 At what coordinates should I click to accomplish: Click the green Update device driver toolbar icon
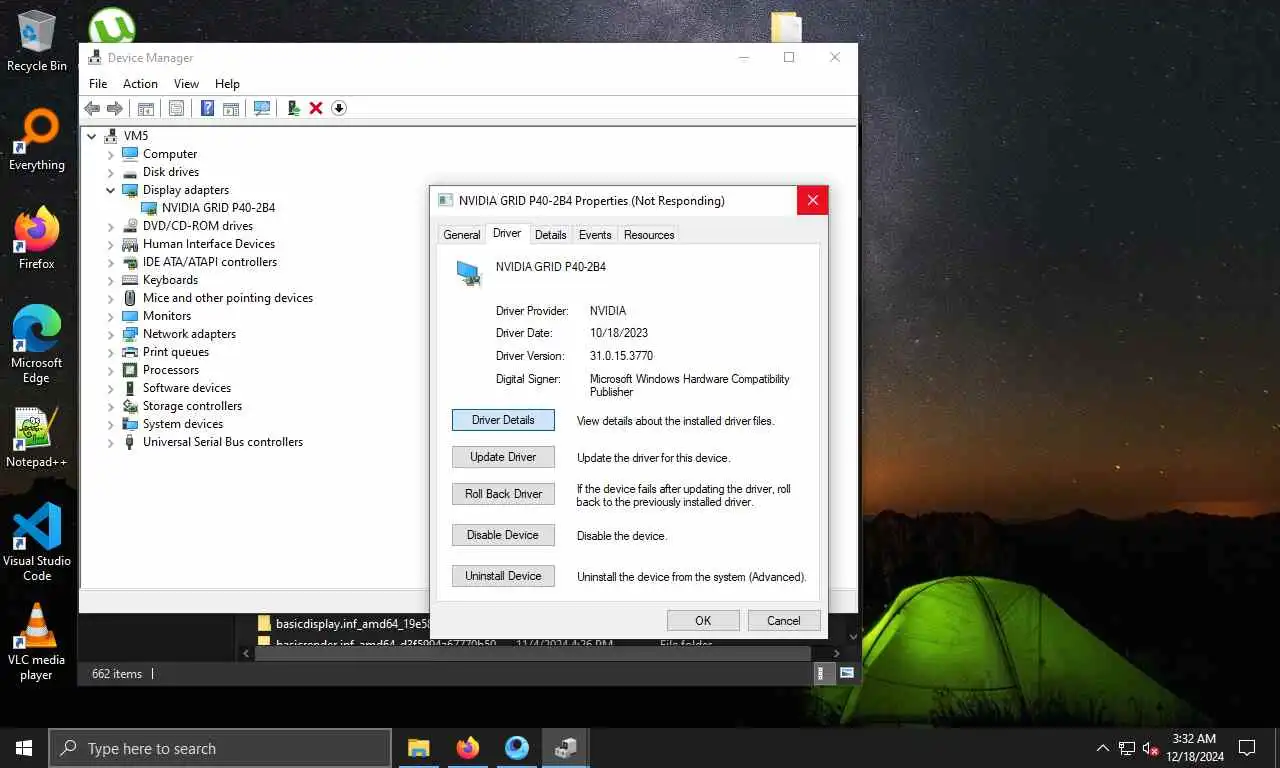293,108
